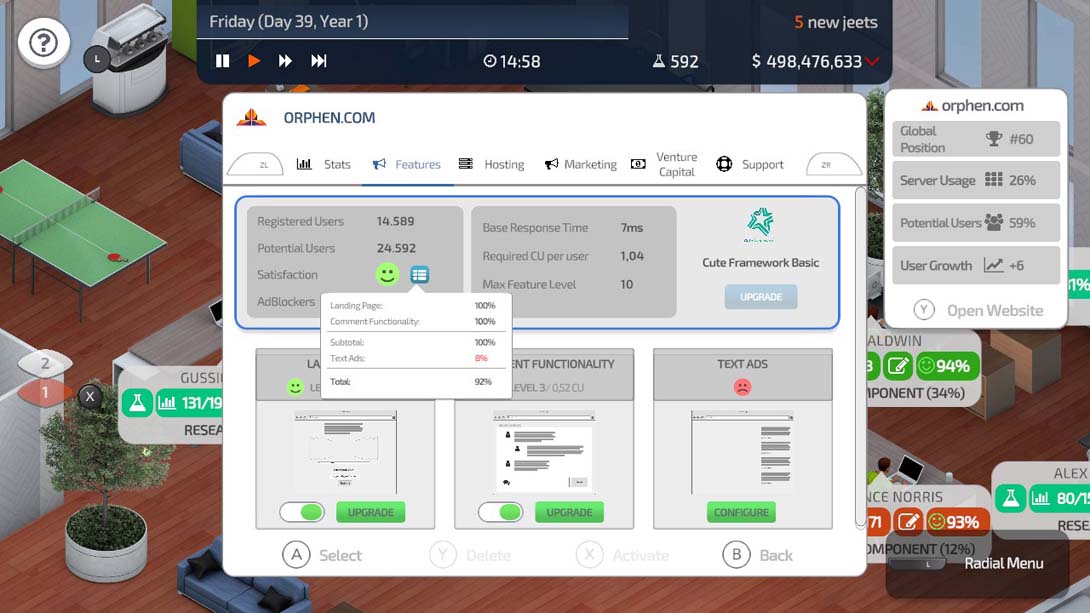
Task: Click the red sad face on Text Ads
Action: [742, 387]
